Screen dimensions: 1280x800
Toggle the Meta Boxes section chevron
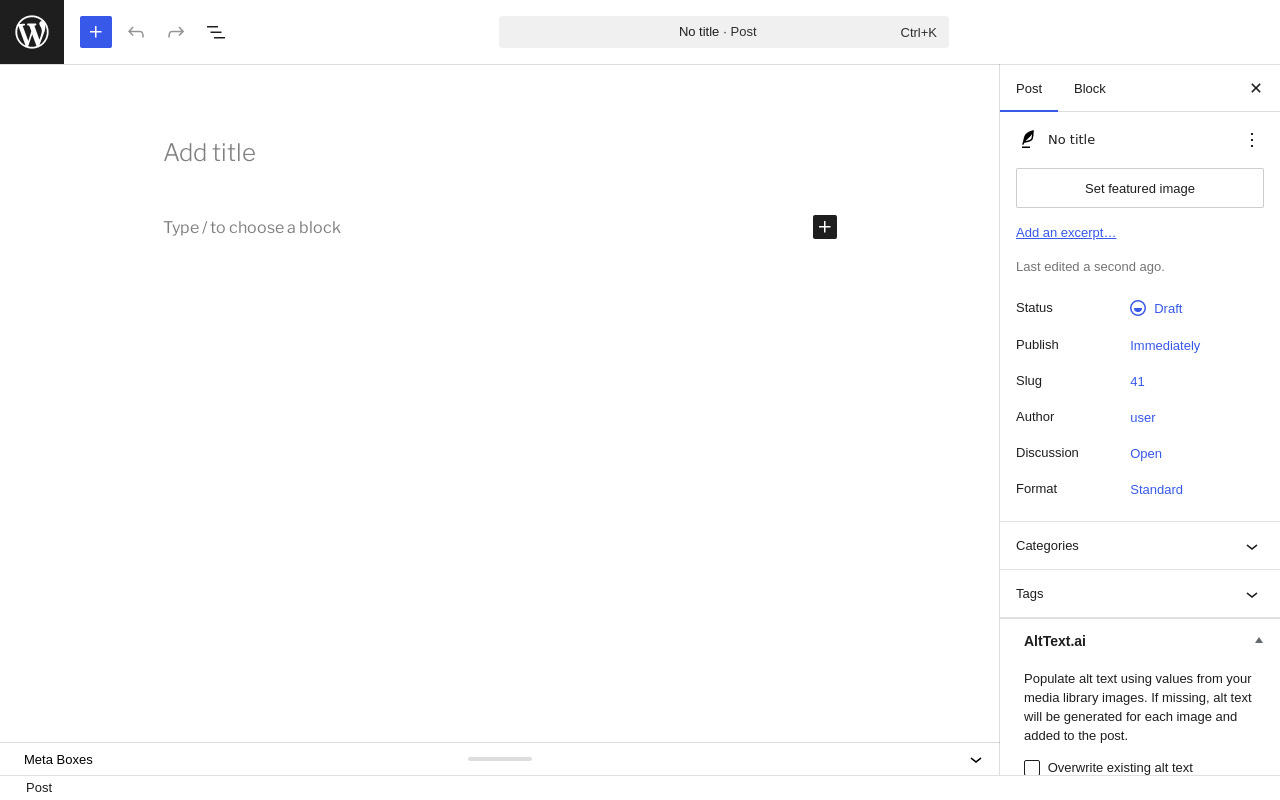click(x=976, y=760)
